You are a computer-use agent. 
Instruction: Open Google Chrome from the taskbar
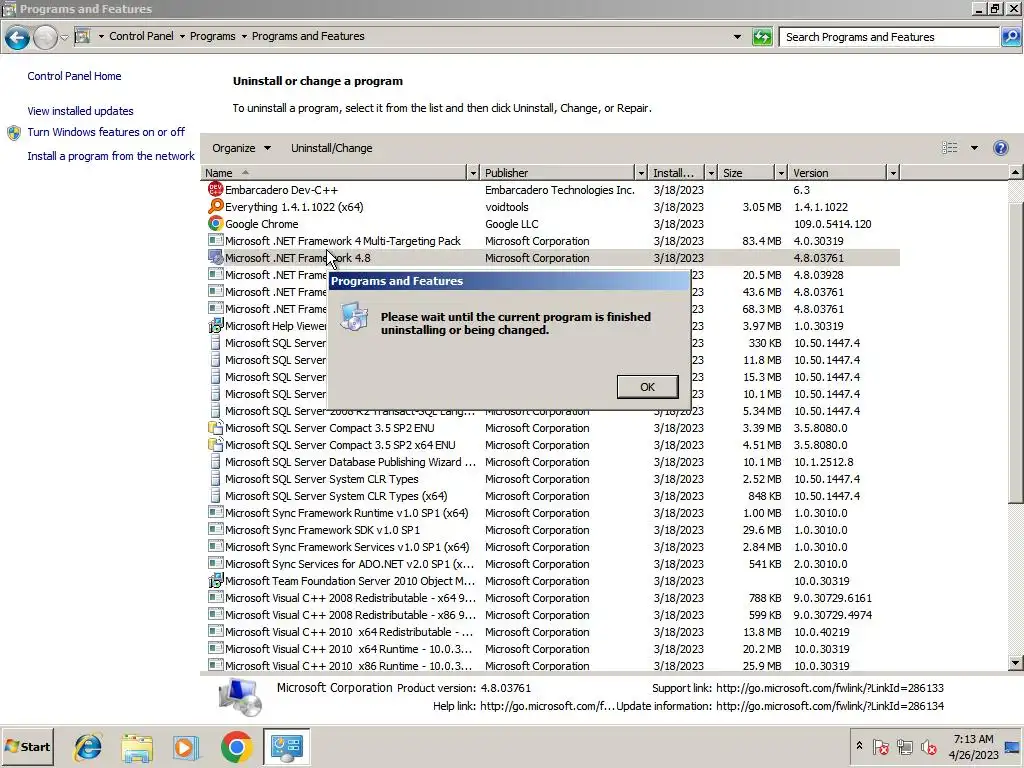[x=236, y=747]
